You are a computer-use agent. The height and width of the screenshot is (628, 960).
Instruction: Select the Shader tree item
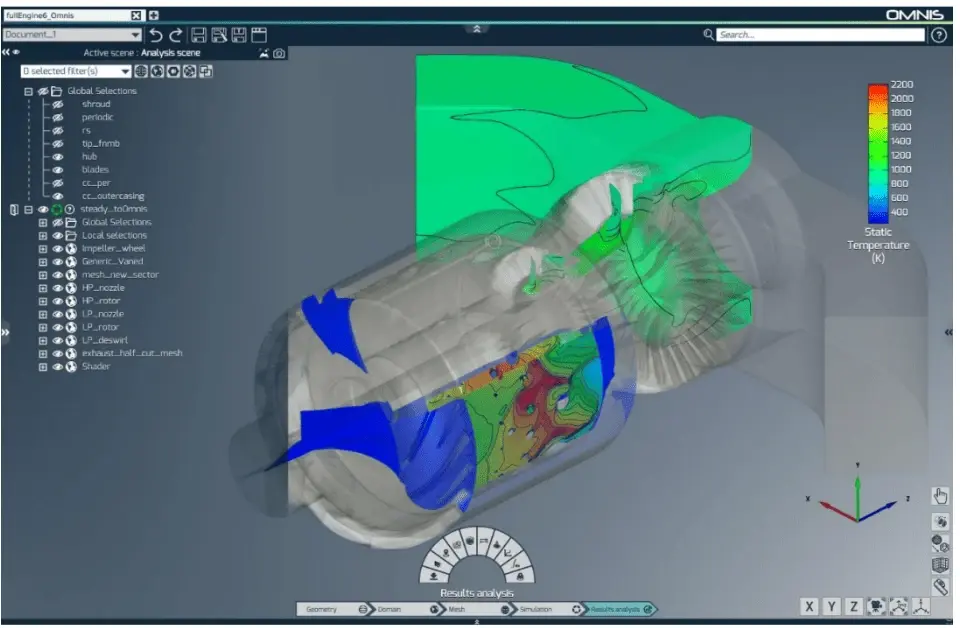(96, 367)
